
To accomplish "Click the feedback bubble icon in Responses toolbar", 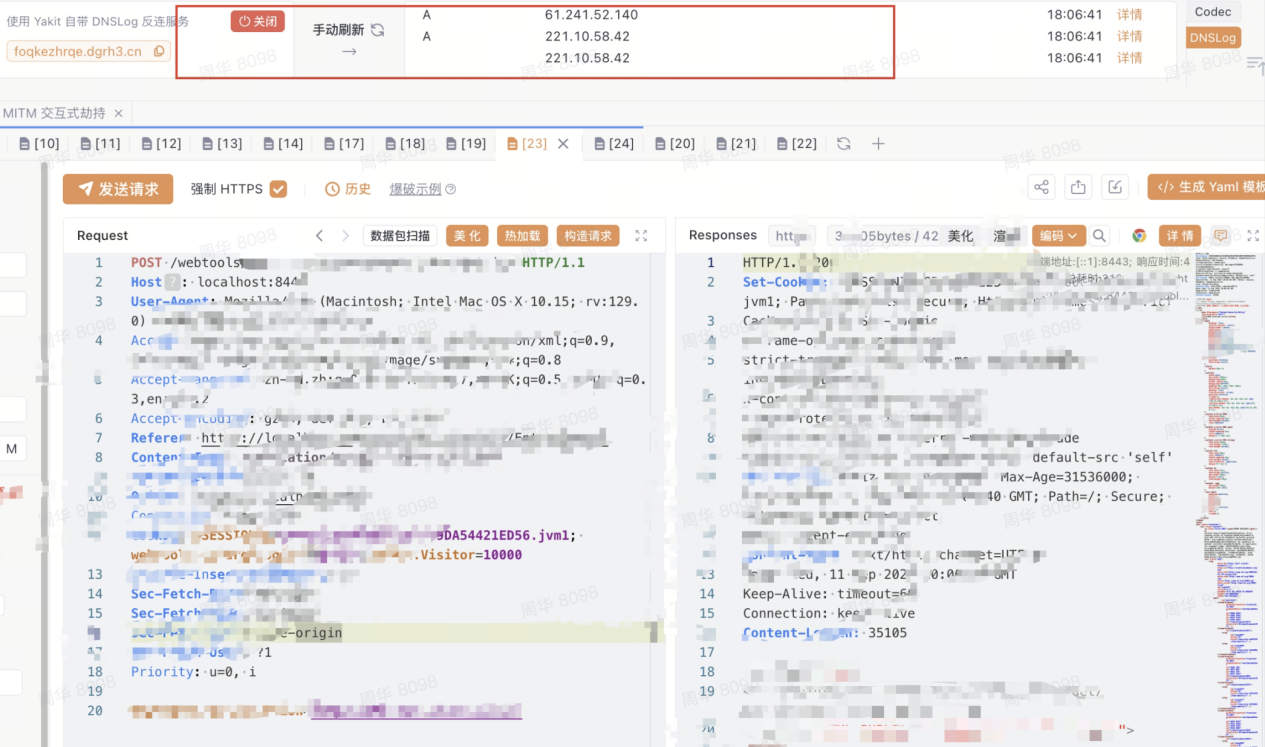I will (1222, 235).
